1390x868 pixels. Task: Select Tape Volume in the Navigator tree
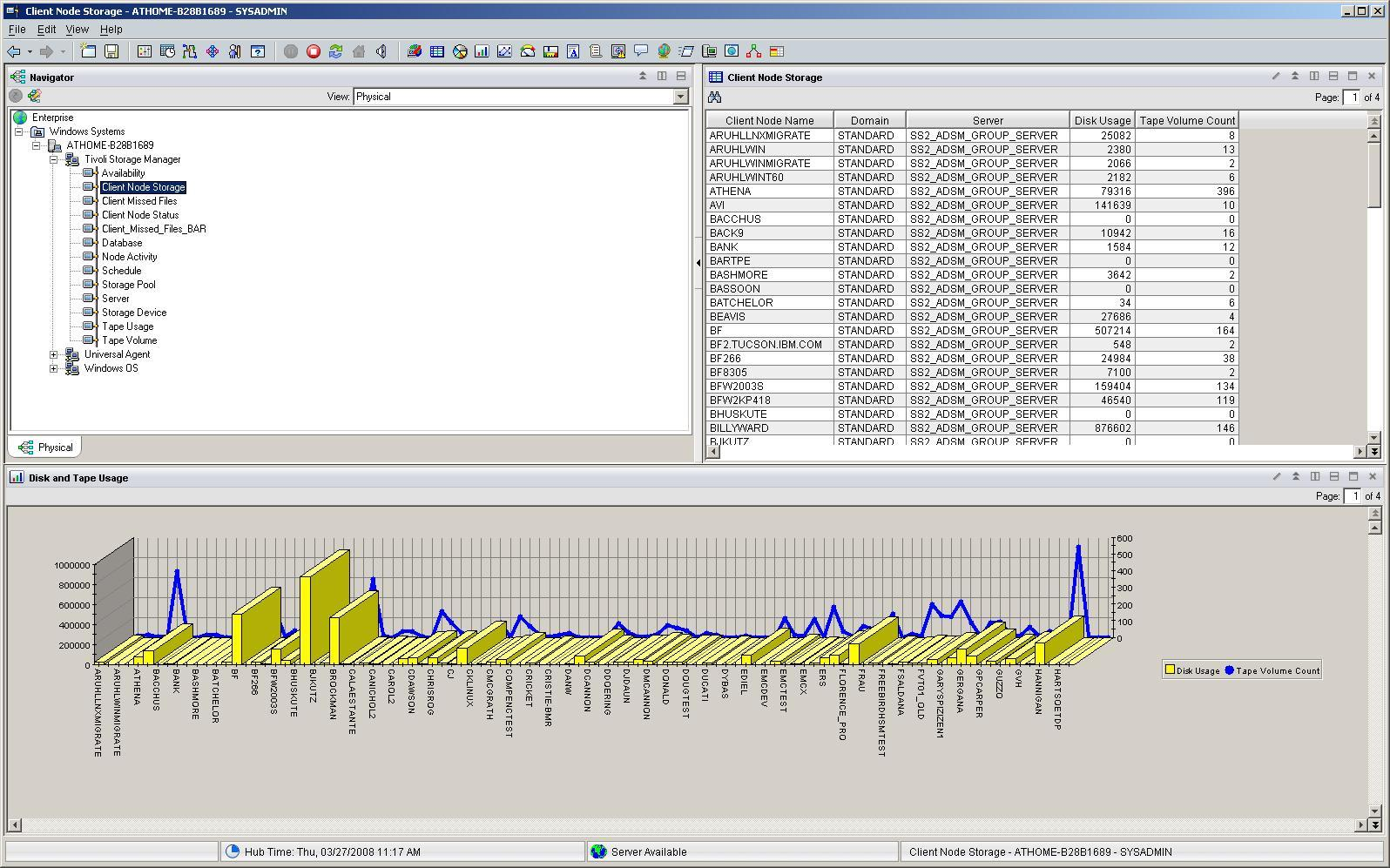point(129,340)
